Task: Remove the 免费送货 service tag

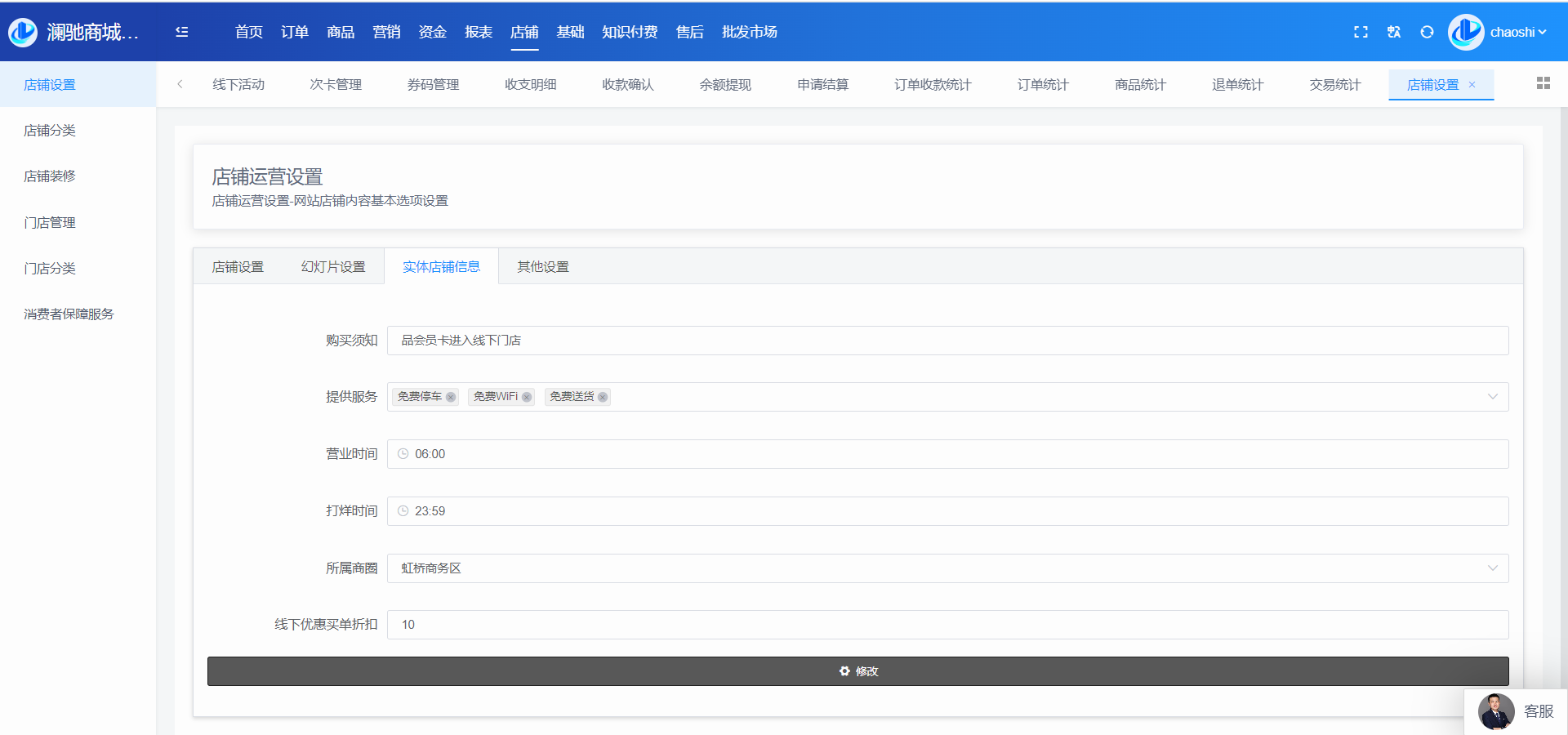Action: coord(603,397)
